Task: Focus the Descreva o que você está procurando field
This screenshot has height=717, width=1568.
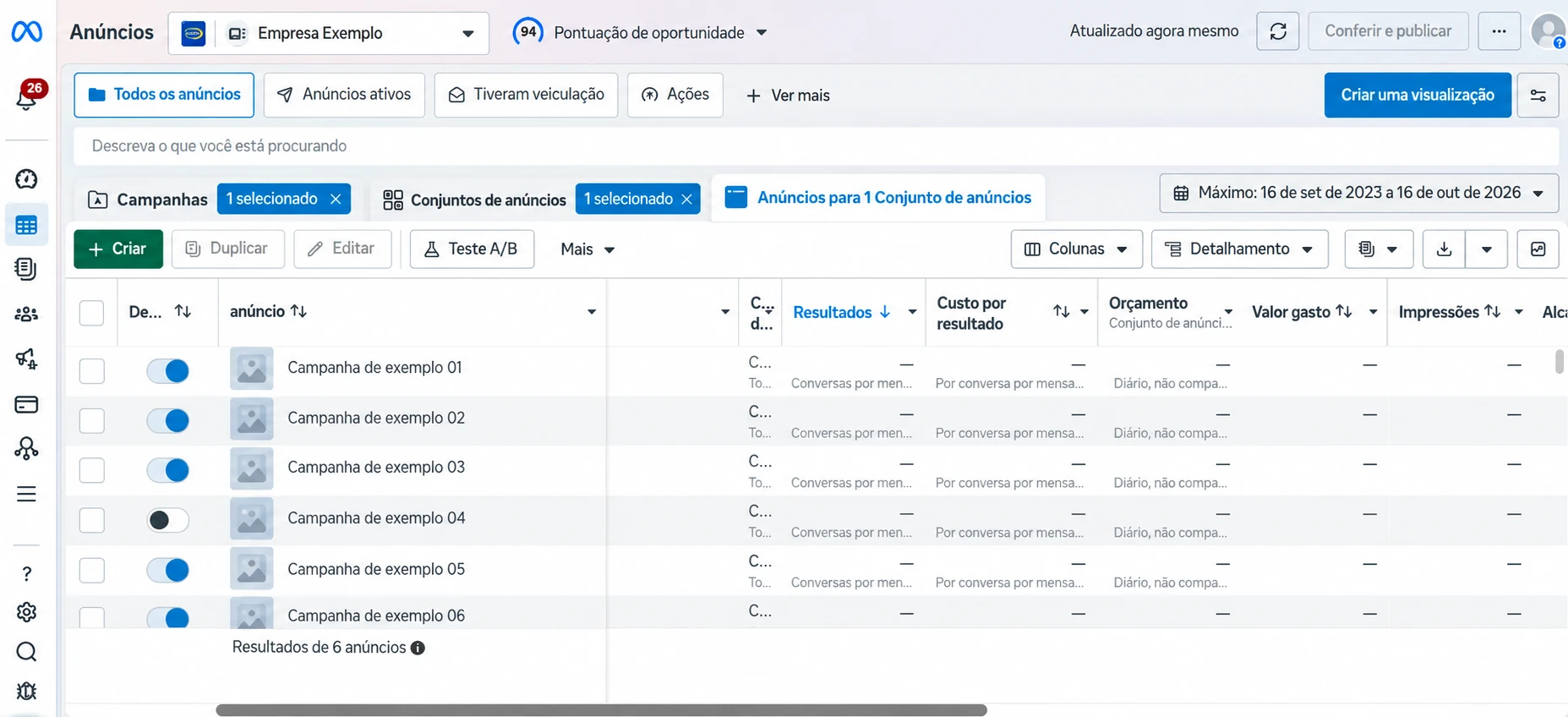Action: (816, 146)
